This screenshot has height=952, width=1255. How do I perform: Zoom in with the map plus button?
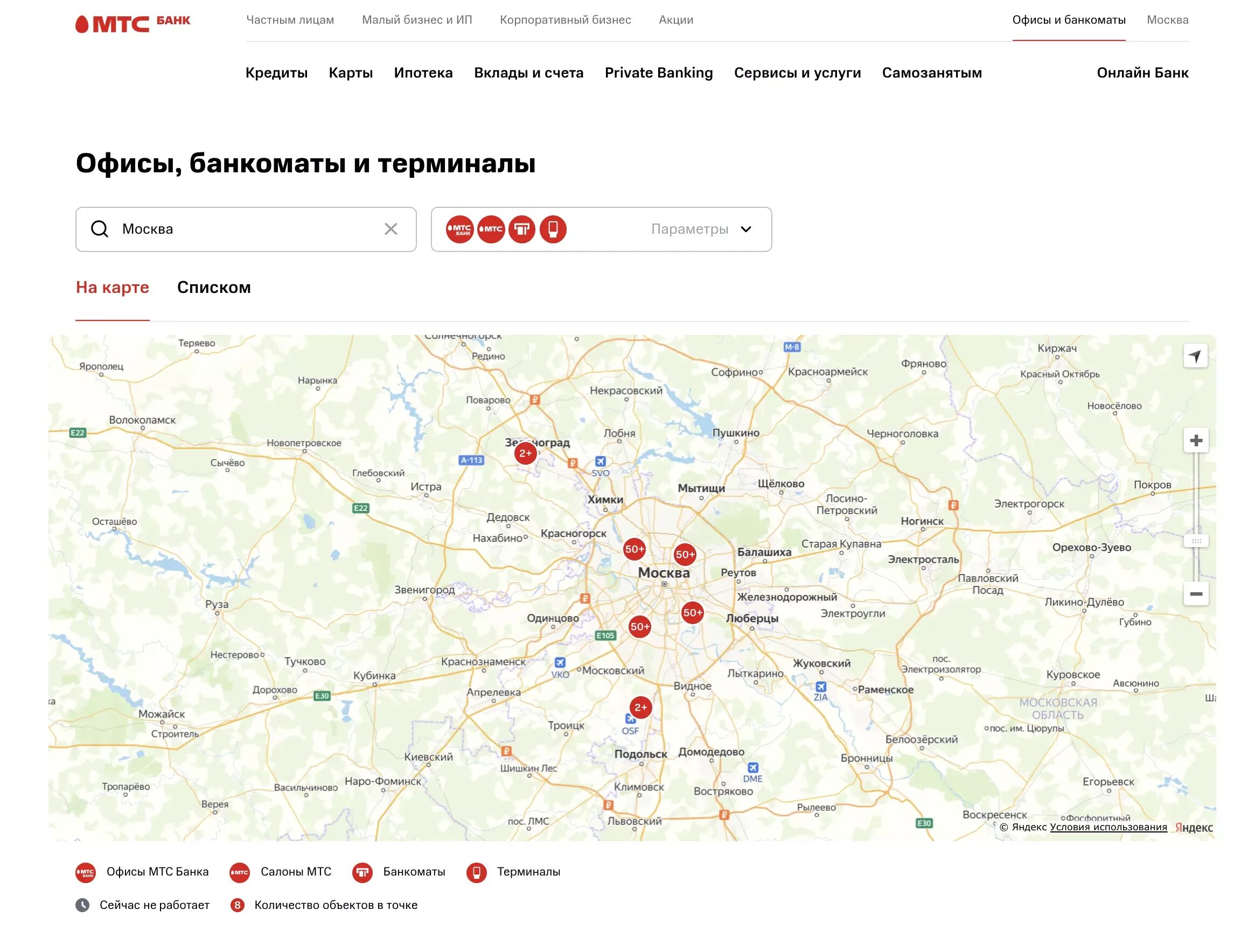pos(1196,441)
